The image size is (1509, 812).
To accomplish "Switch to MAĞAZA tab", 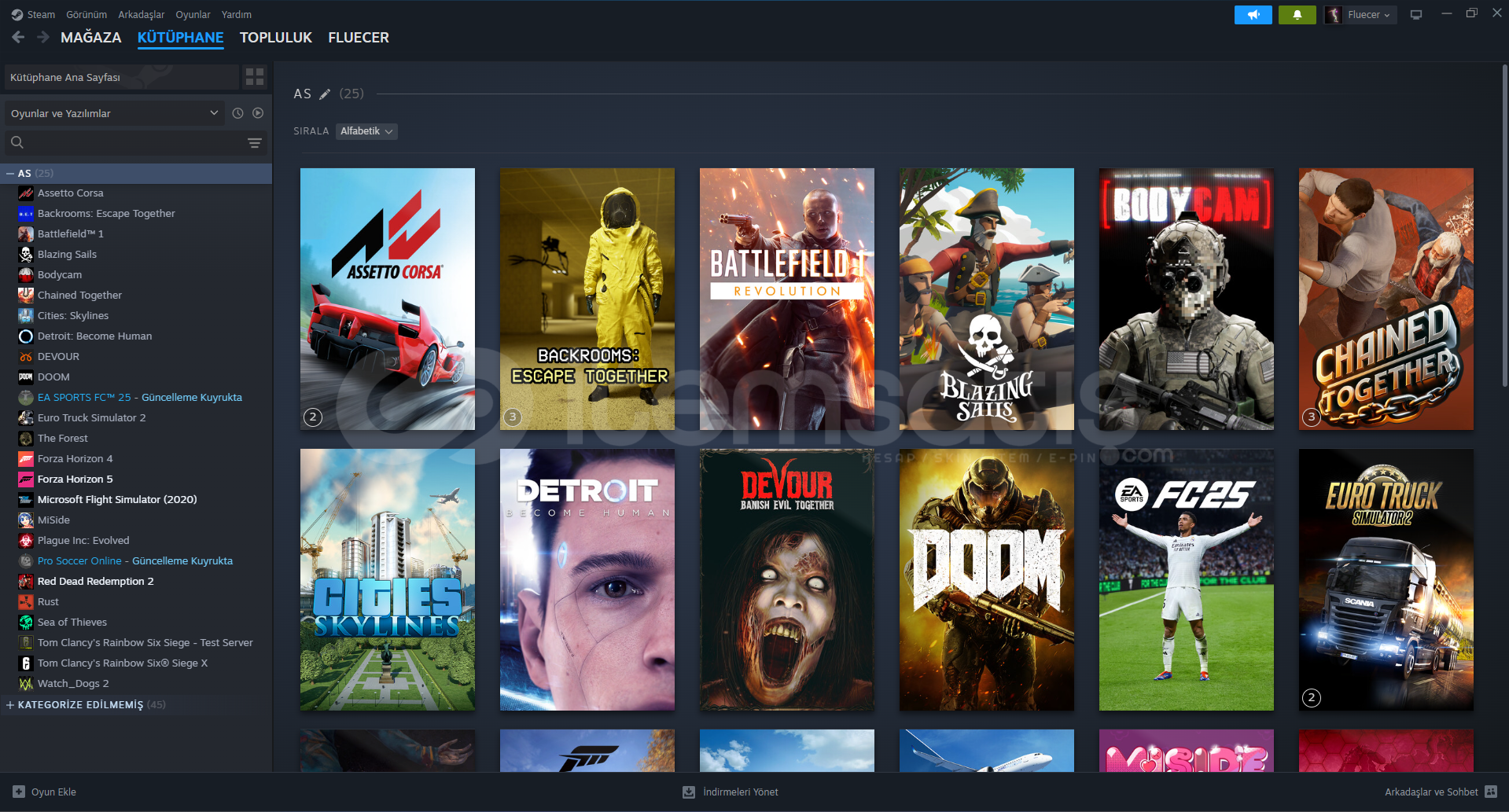I will 91,38.
